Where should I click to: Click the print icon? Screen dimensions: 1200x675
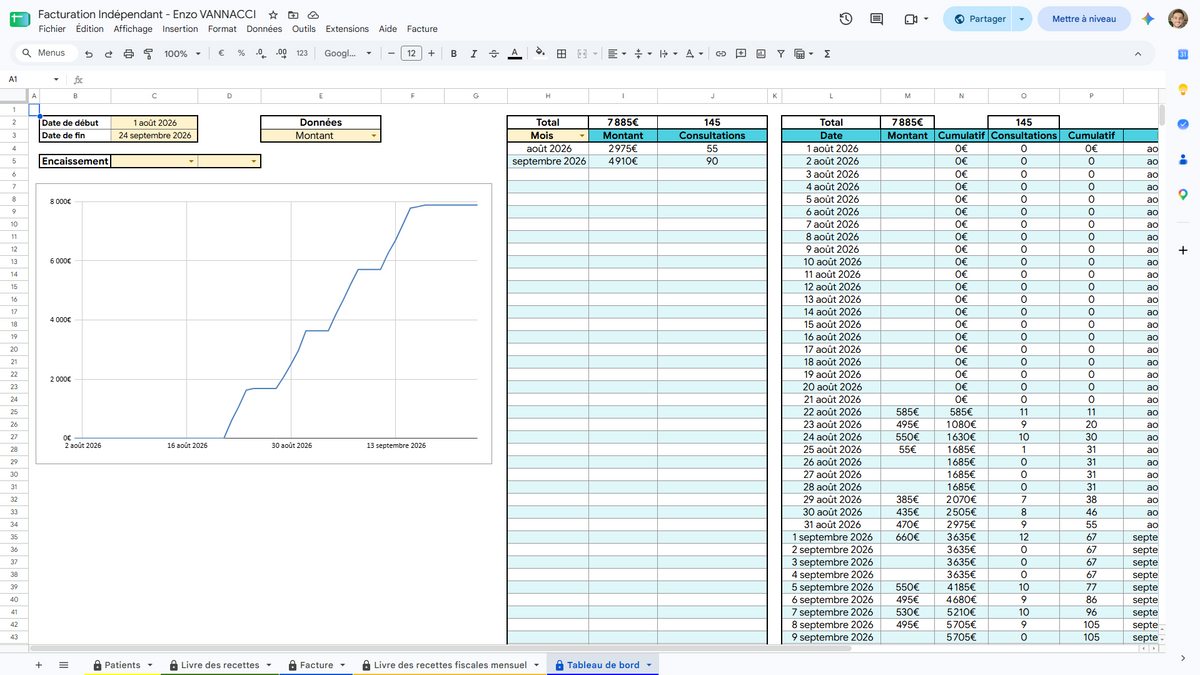tap(128, 54)
